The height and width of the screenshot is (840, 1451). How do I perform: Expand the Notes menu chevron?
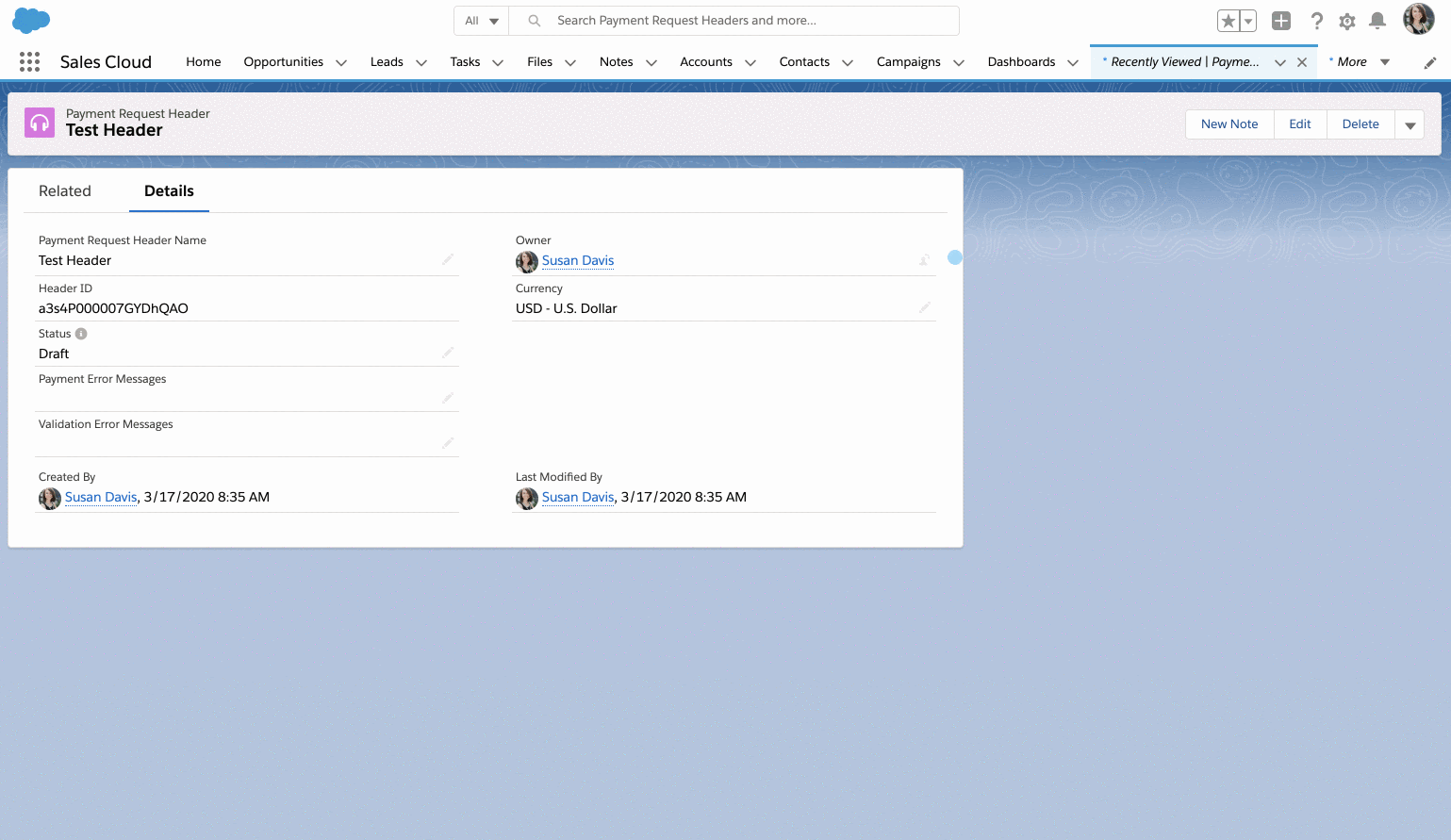(651, 63)
